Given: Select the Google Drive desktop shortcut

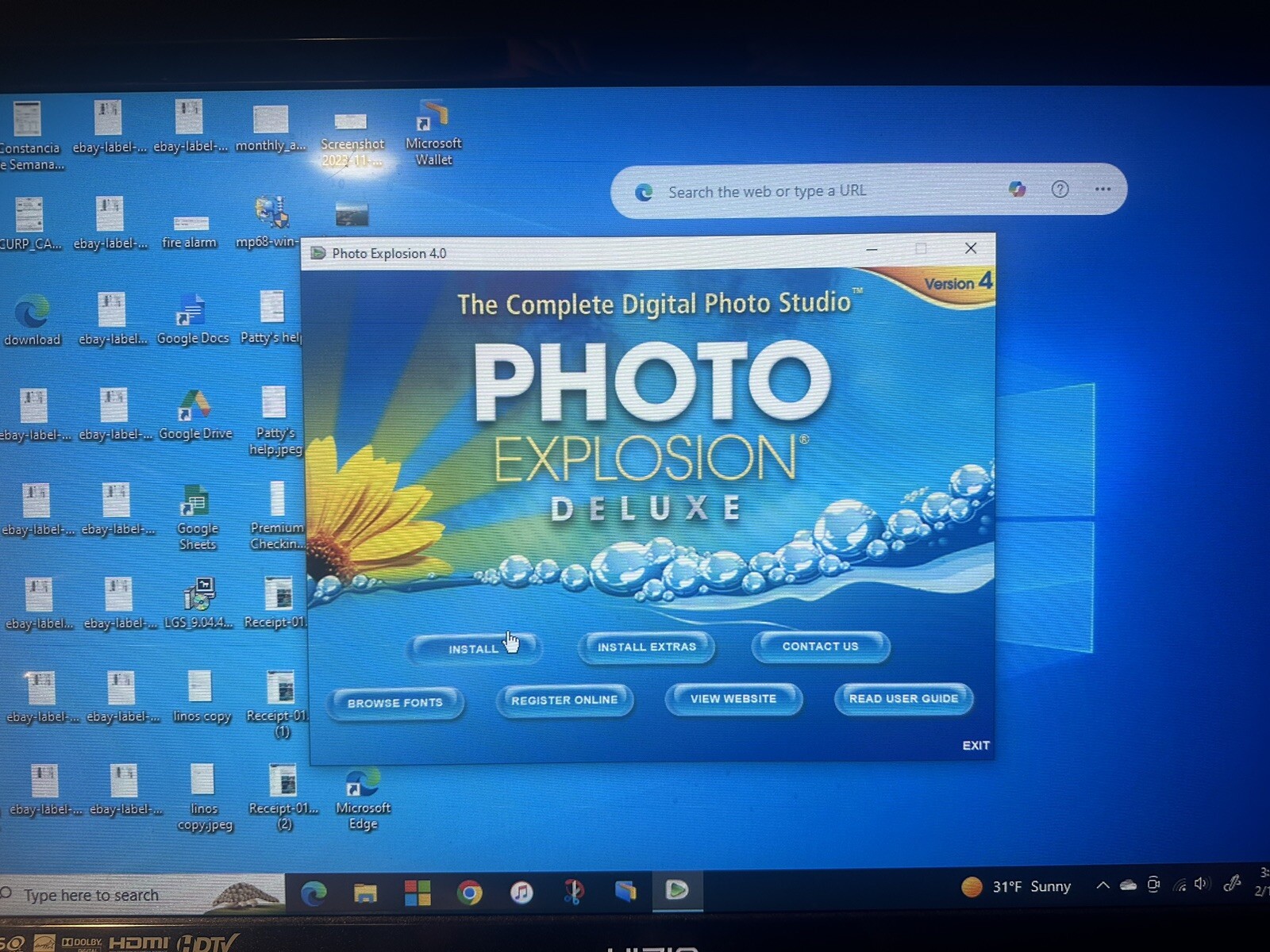Looking at the screenshot, I should [x=194, y=415].
